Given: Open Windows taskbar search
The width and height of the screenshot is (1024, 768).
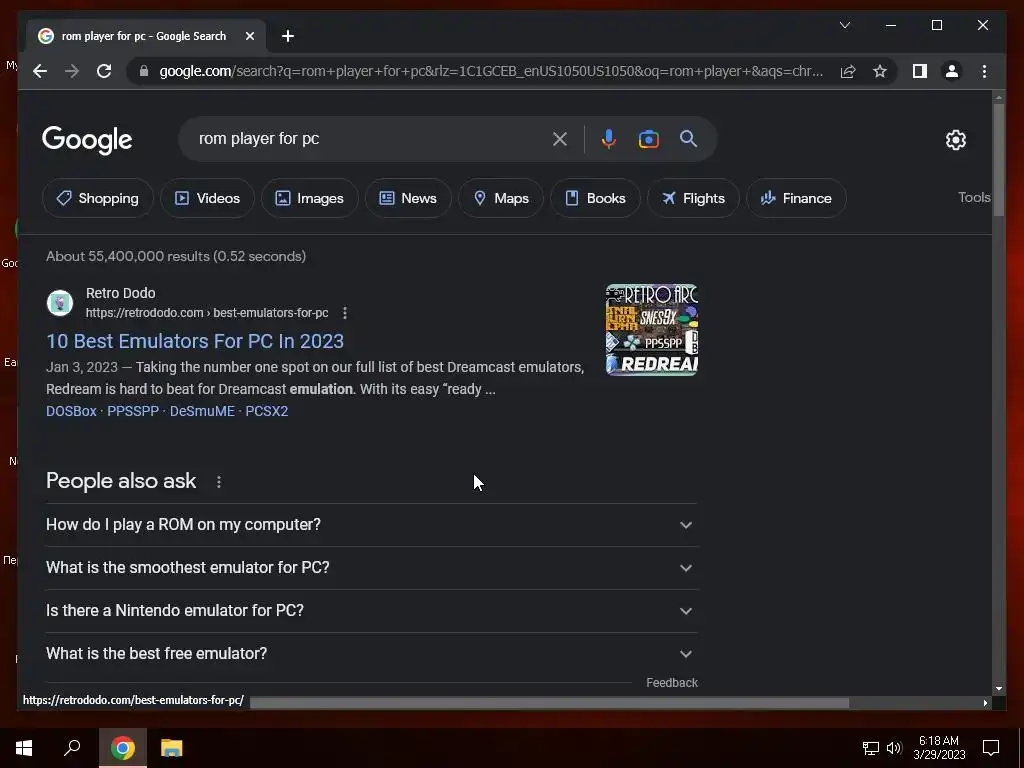Looking at the screenshot, I should click(72, 748).
